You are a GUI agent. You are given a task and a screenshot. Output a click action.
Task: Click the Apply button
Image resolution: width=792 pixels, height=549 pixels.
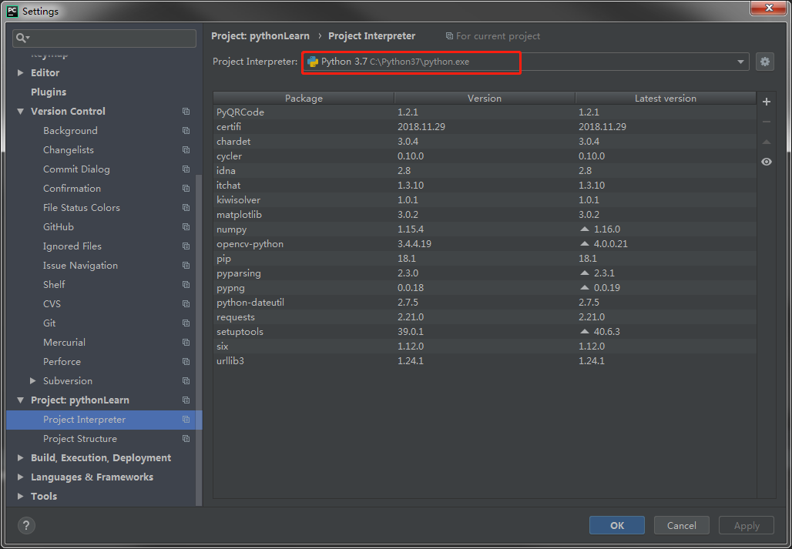pos(747,525)
